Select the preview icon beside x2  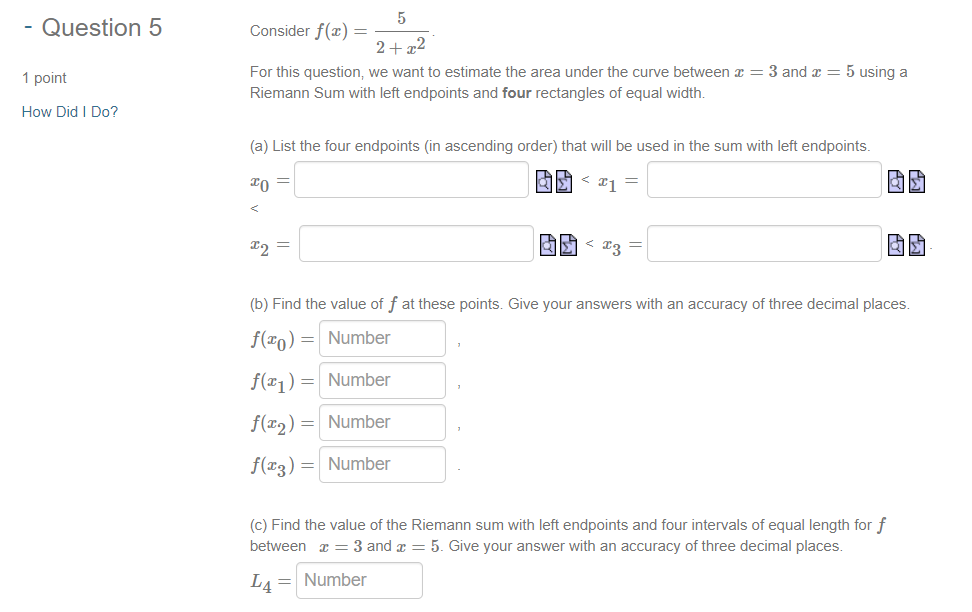(547, 244)
